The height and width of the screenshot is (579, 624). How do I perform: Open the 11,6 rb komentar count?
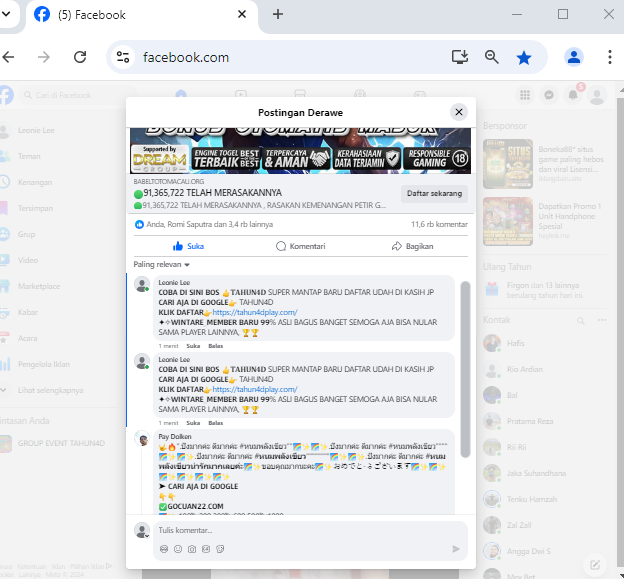point(439,224)
